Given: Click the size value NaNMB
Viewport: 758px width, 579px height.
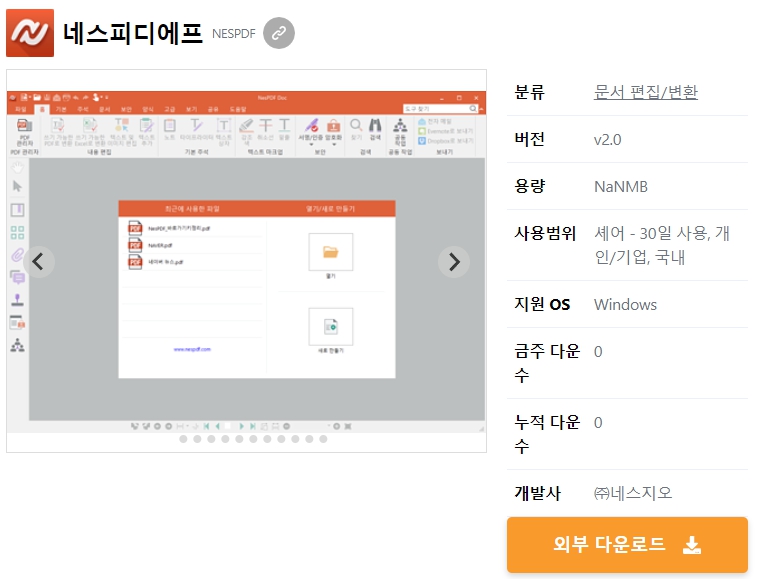Looking at the screenshot, I should 621,187.
